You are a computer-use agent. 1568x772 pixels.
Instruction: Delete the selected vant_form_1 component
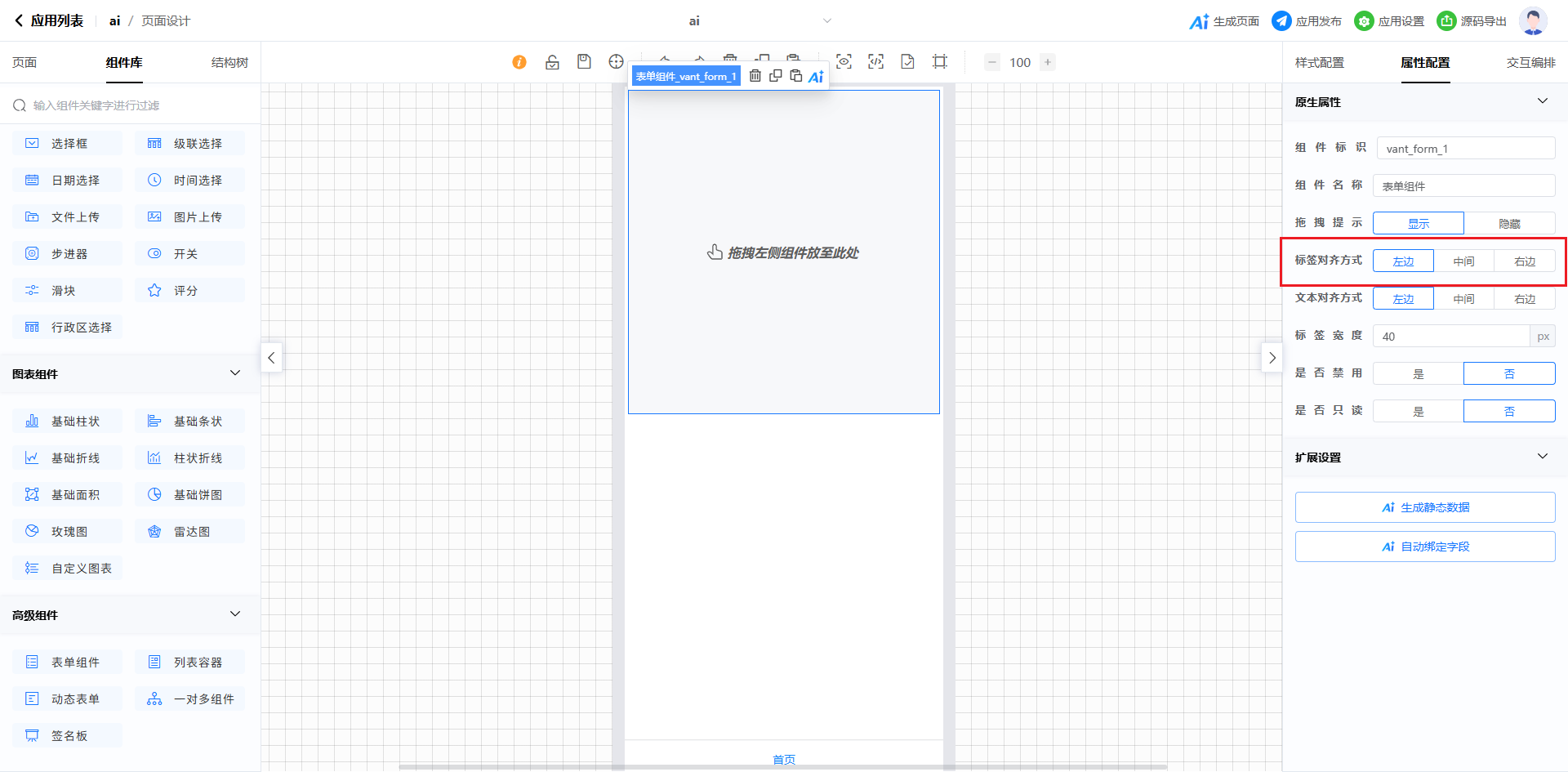point(755,76)
